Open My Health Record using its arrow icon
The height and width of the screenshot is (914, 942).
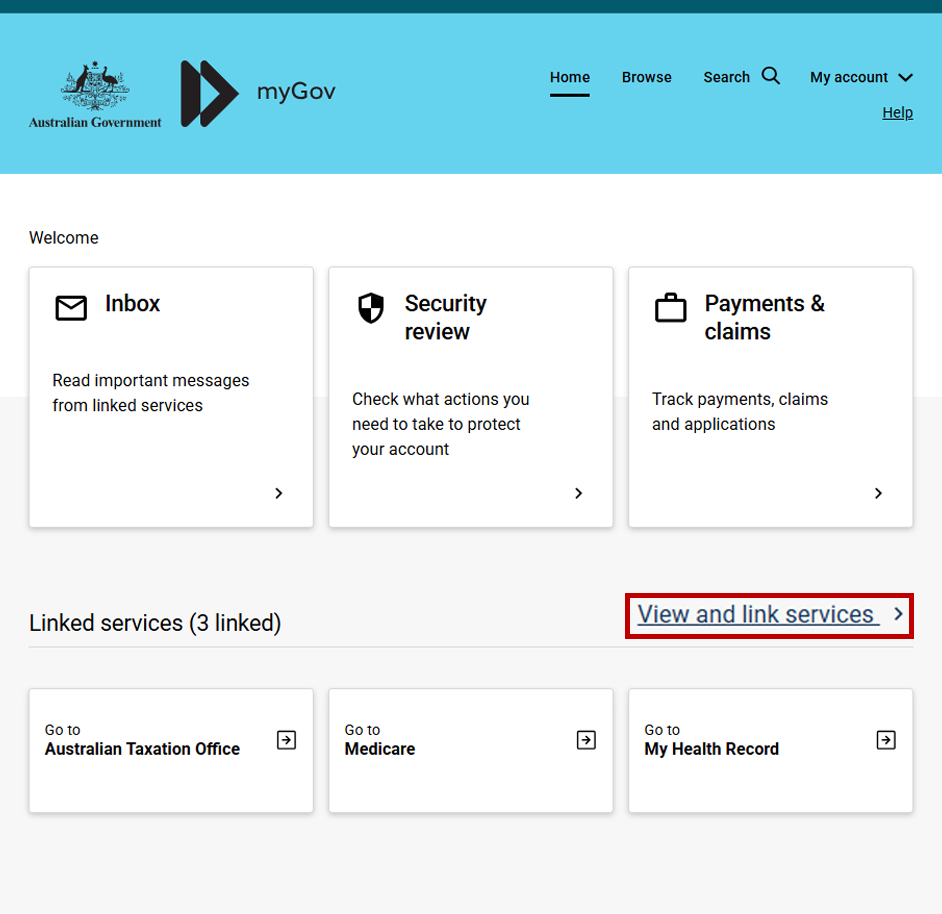(886, 740)
